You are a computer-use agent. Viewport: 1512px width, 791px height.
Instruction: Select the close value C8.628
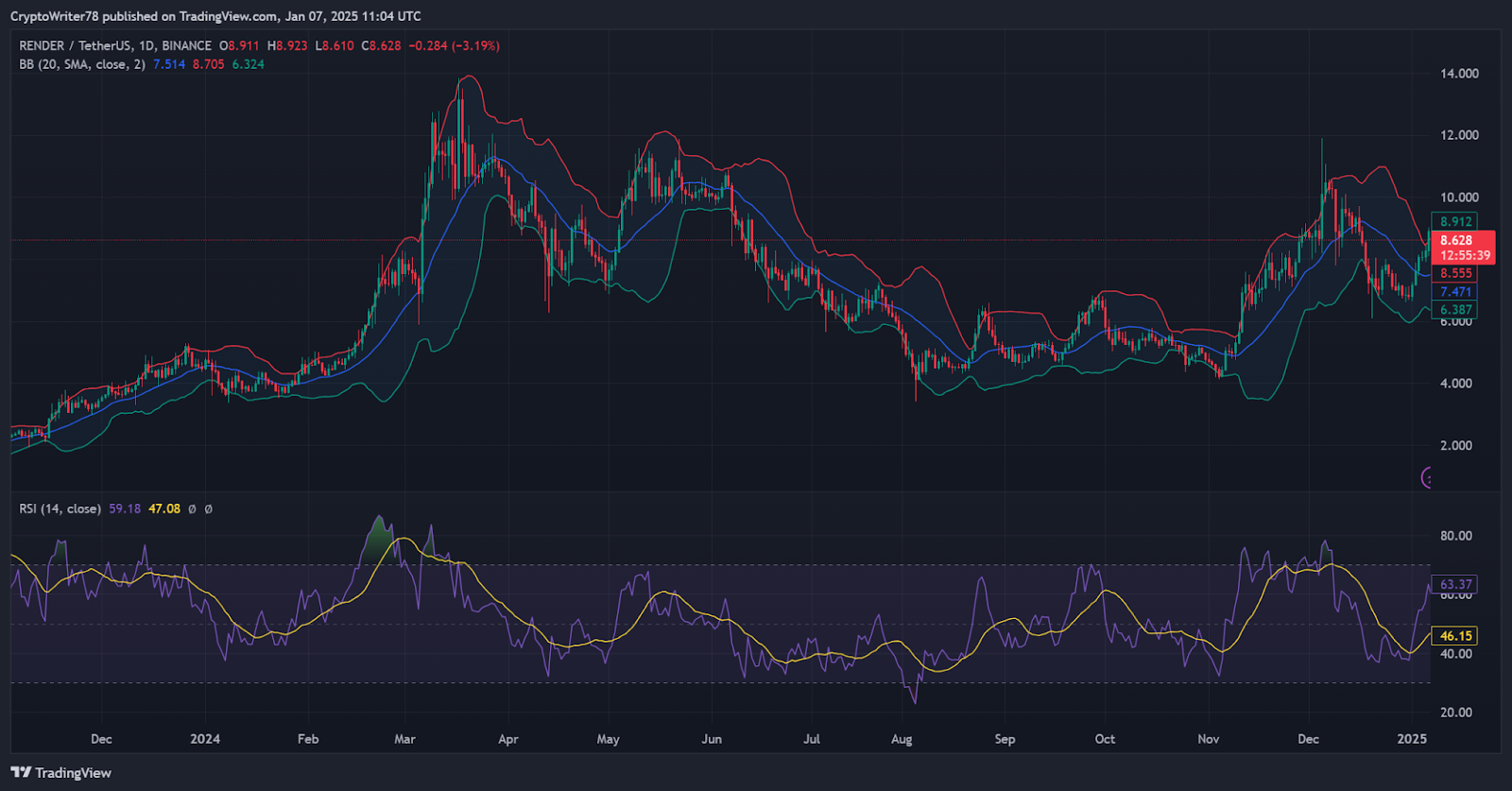coord(381,45)
